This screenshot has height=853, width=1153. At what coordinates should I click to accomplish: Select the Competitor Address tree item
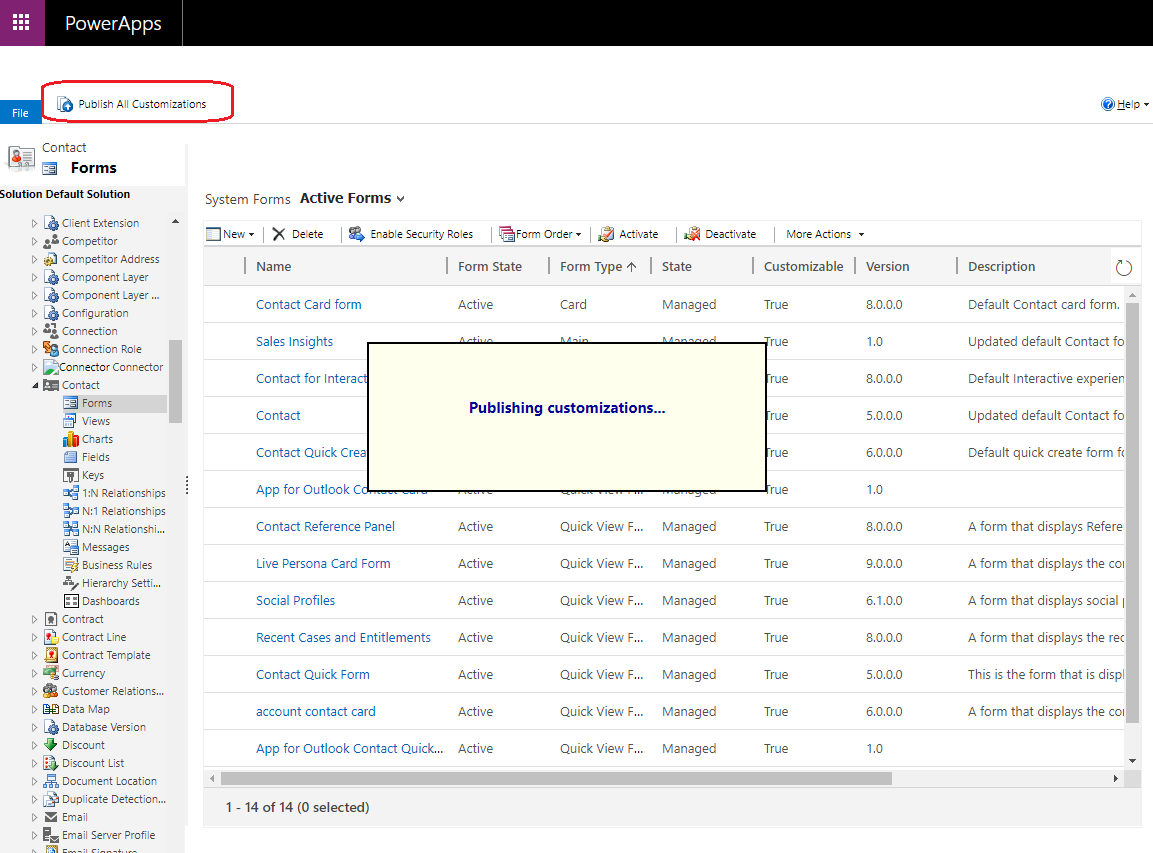point(101,259)
